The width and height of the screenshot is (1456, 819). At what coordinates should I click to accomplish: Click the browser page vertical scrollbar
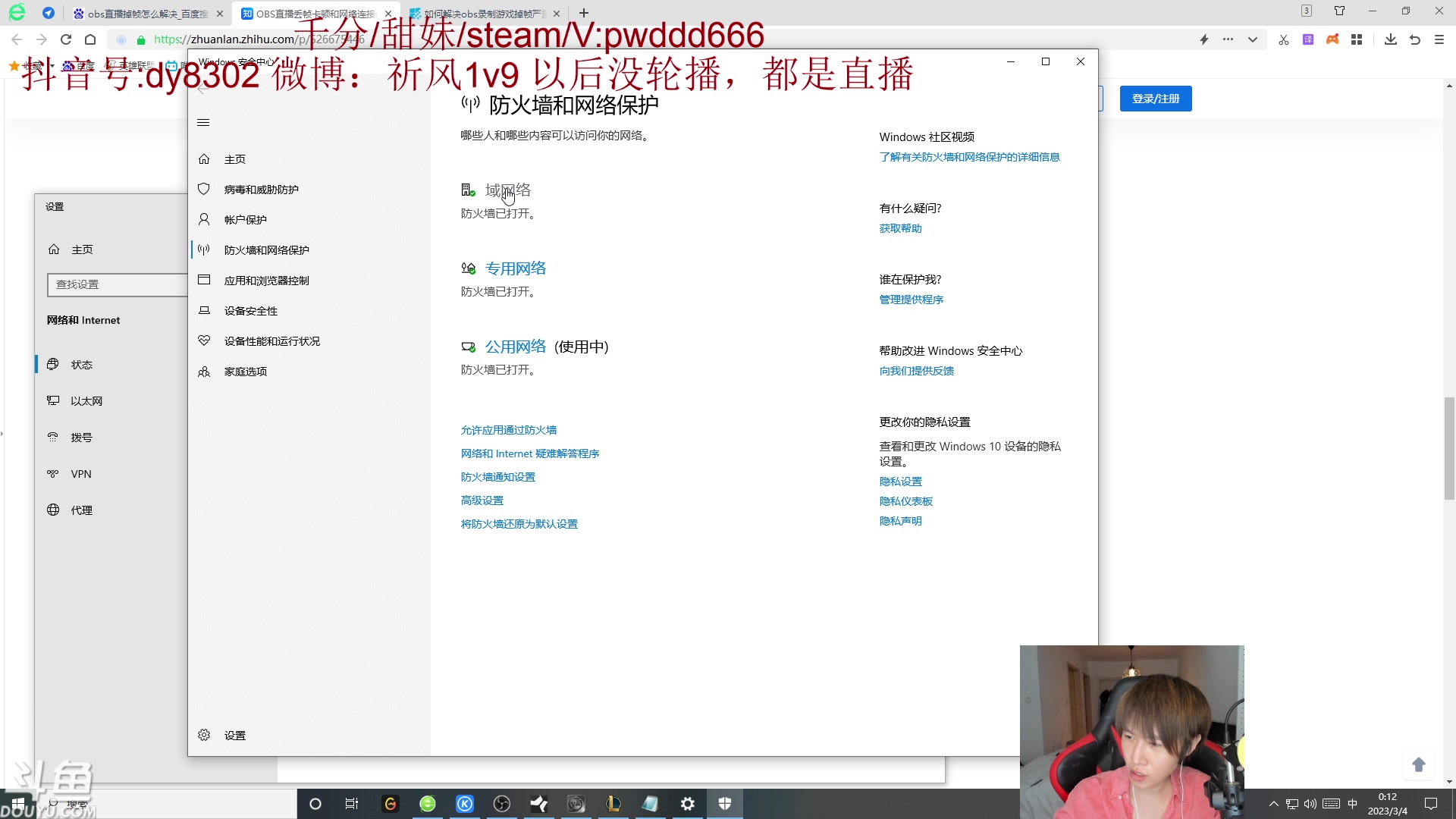tap(1449, 448)
